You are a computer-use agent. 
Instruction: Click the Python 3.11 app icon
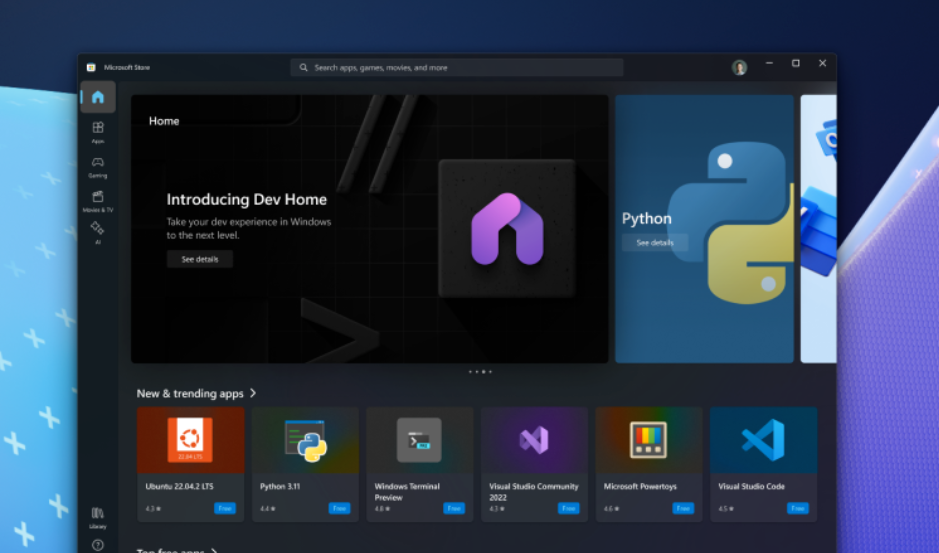(305, 441)
